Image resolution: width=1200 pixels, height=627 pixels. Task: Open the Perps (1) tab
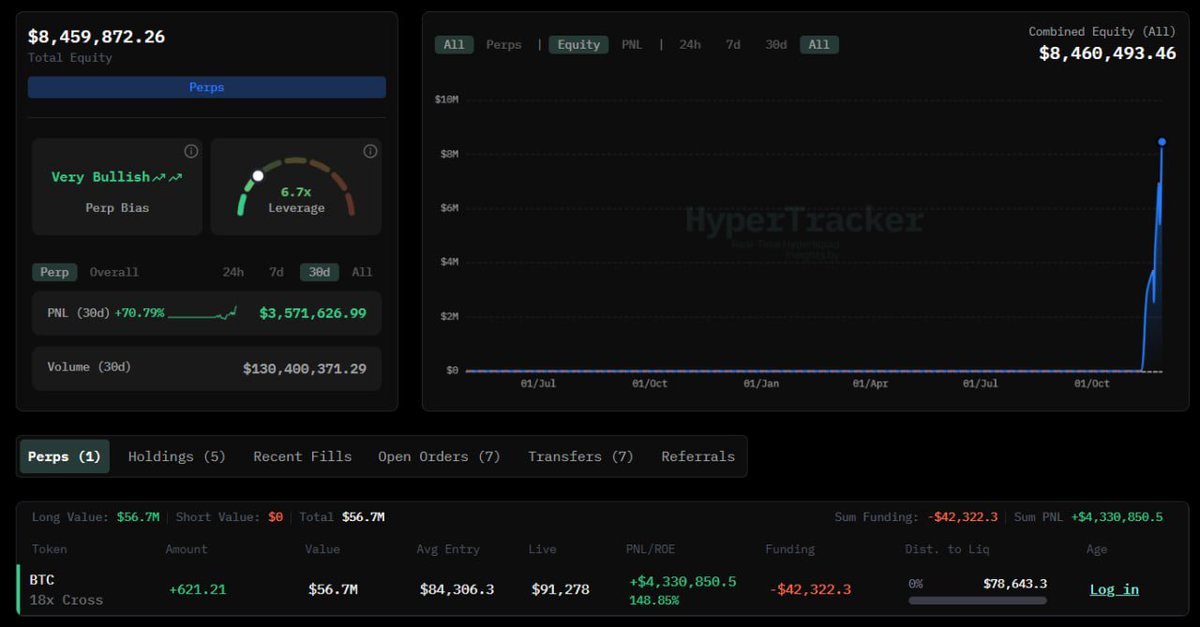tap(65, 456)
